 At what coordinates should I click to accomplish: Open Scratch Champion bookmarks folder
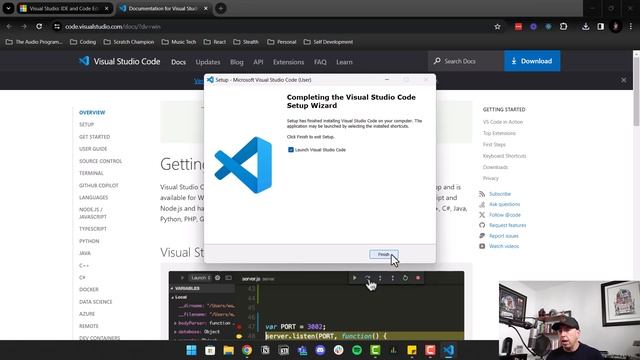pyautogui.click(x=129, y=42)
